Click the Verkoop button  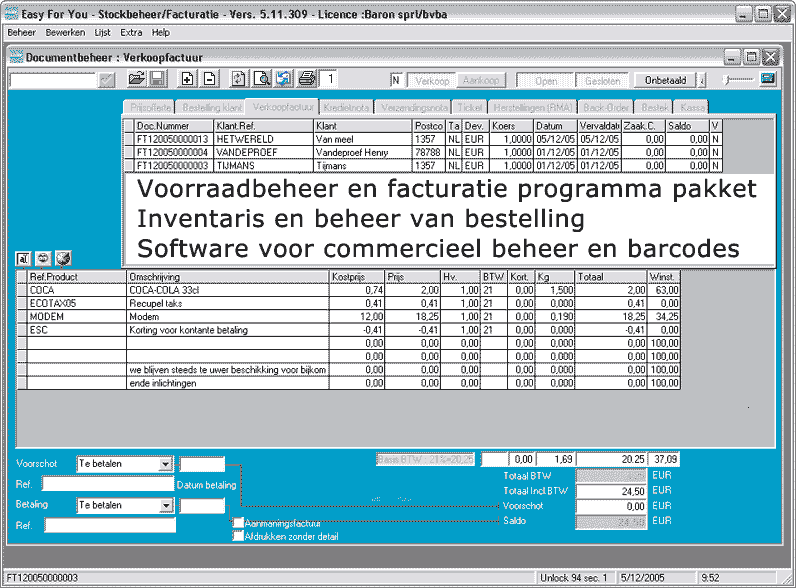coord(432,81)
